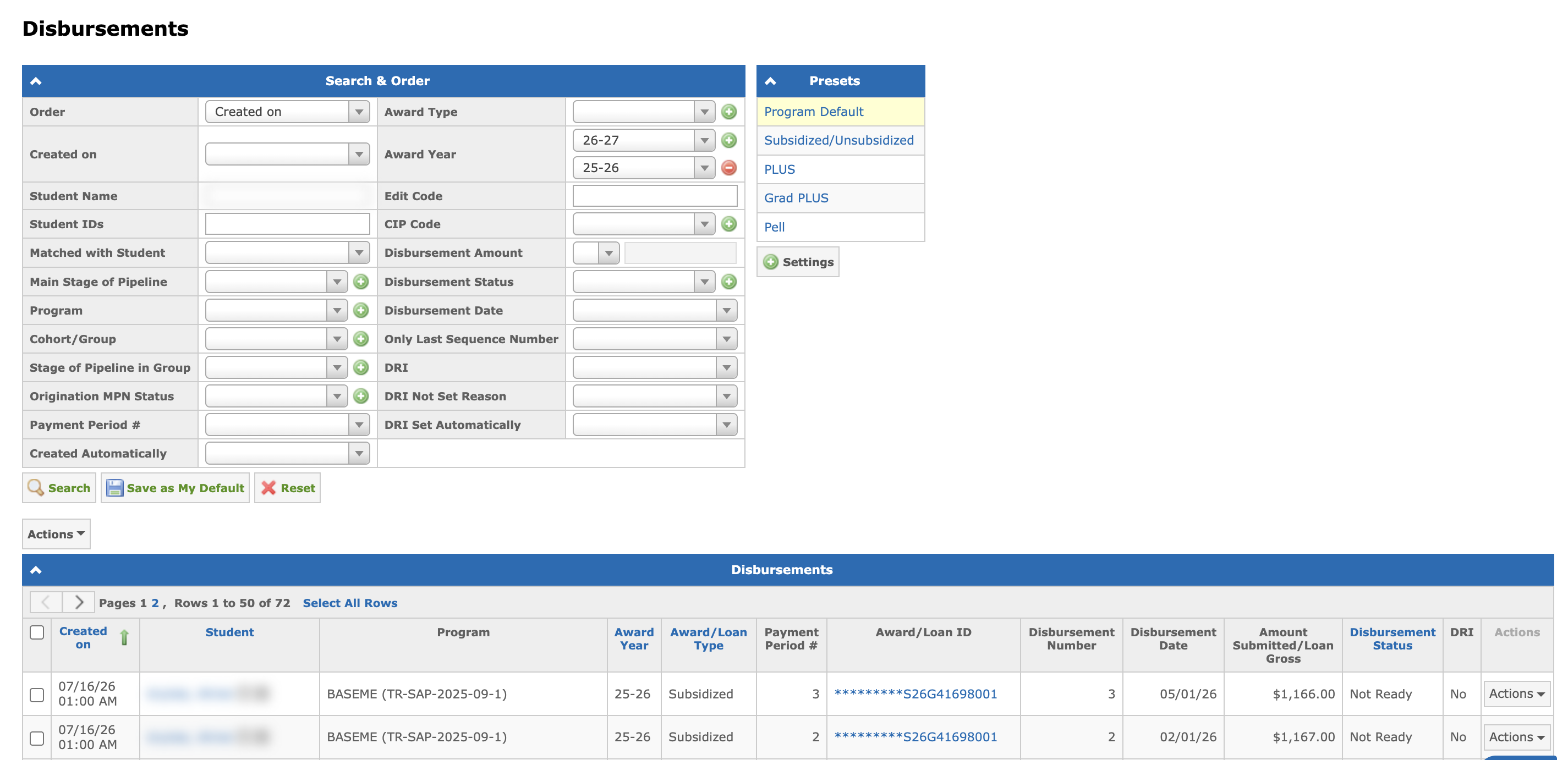This screenshot has width=1568, height=760.
Task: Click the Reset button with red X
Action: [287, 488]
